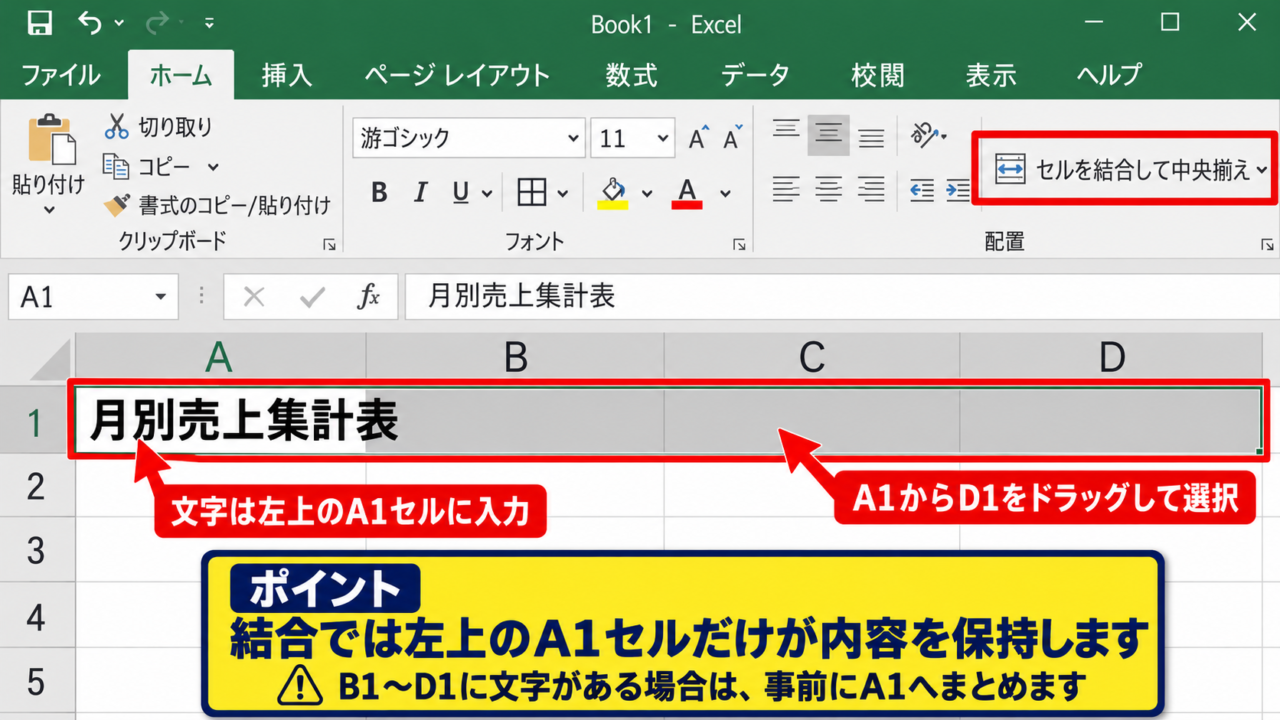The height and width of the screenshot is (720, 1280).
Task: Click 切り取り scissors button
Action: click(x=159, y=127)
